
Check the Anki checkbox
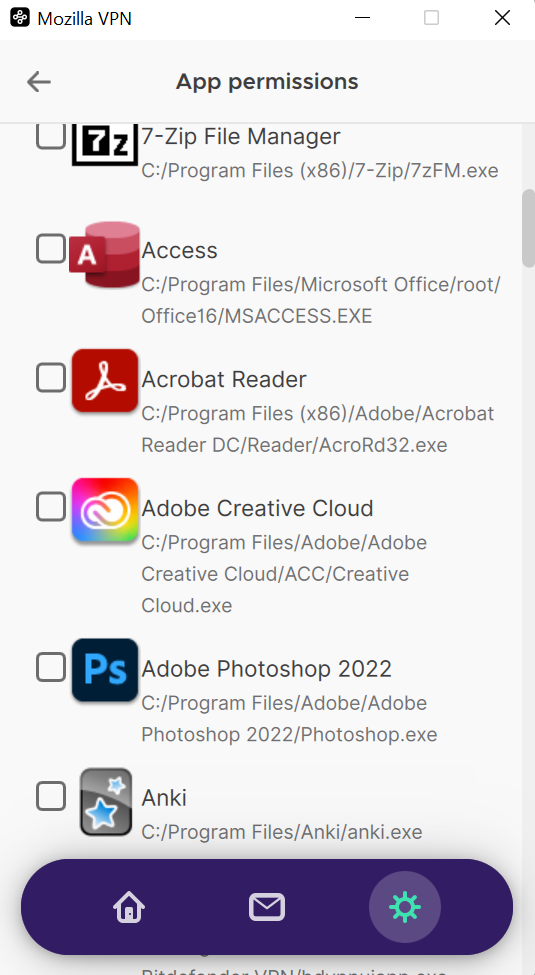(51, 797)
